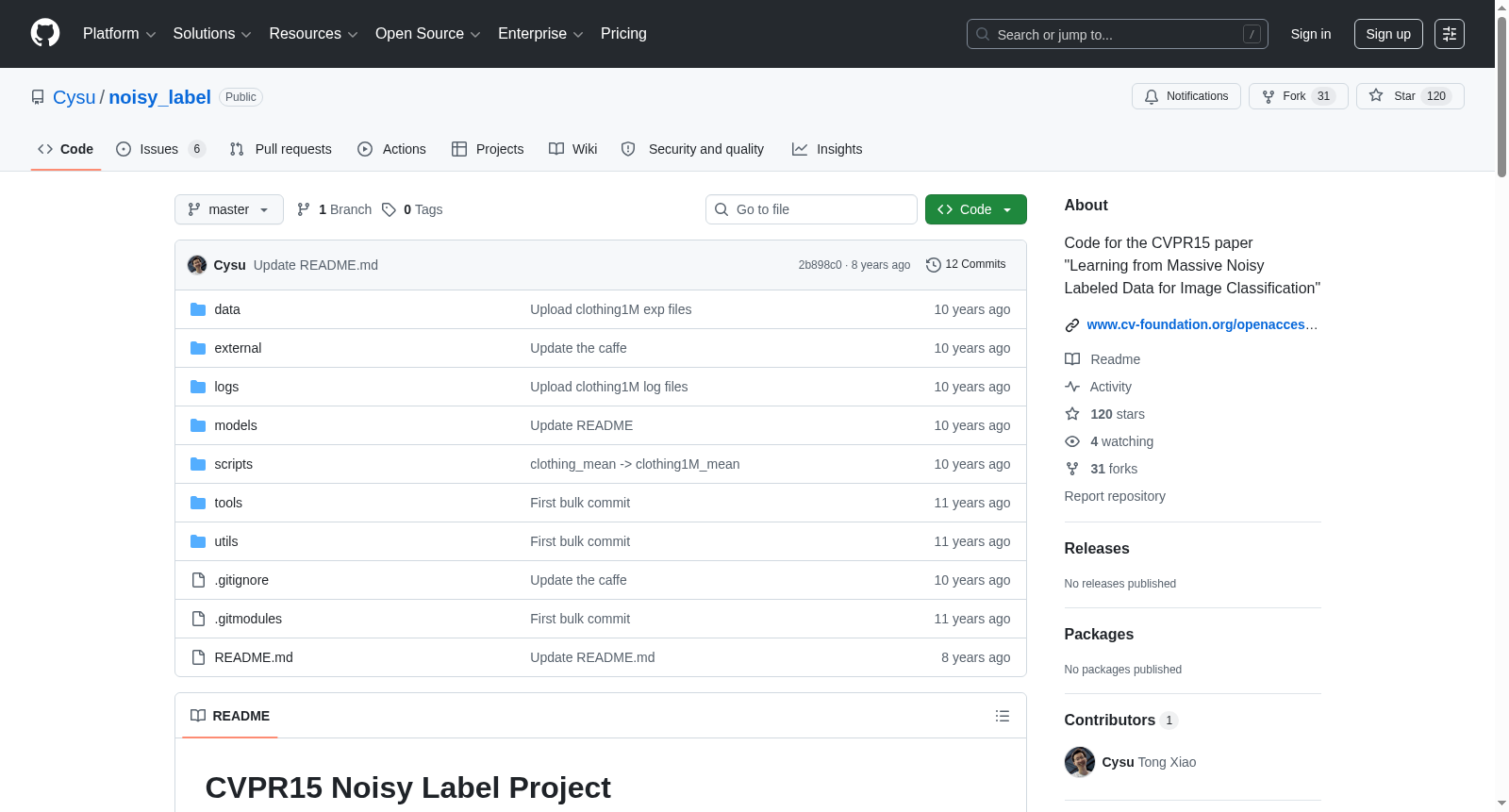The width and height of the screenshot is (1509, 812).
Task: Click the Fork icon
Action: pos(1269,96)
